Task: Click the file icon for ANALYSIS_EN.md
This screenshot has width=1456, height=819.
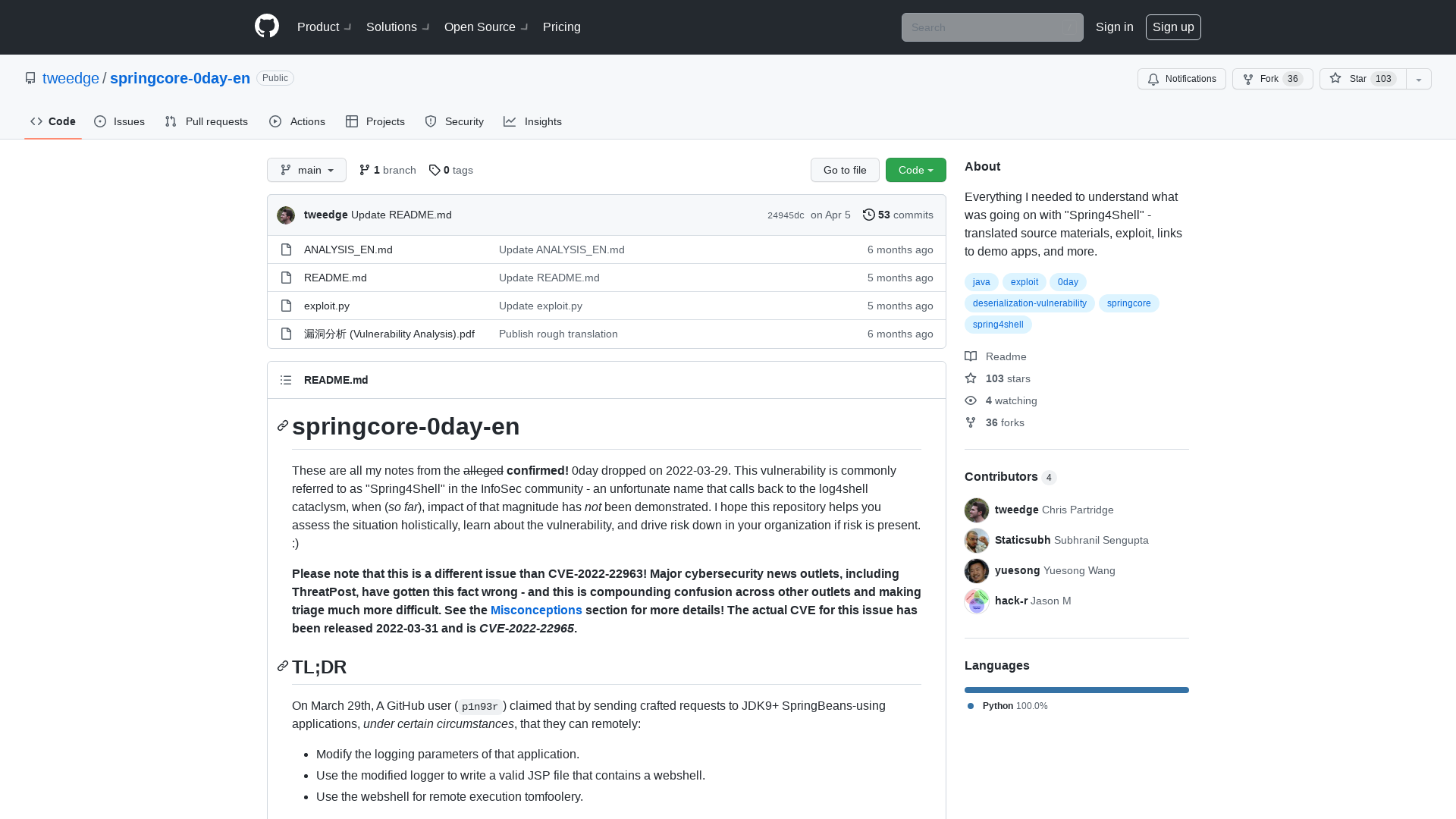Action: pyautogui.click(x=286, y=249)
